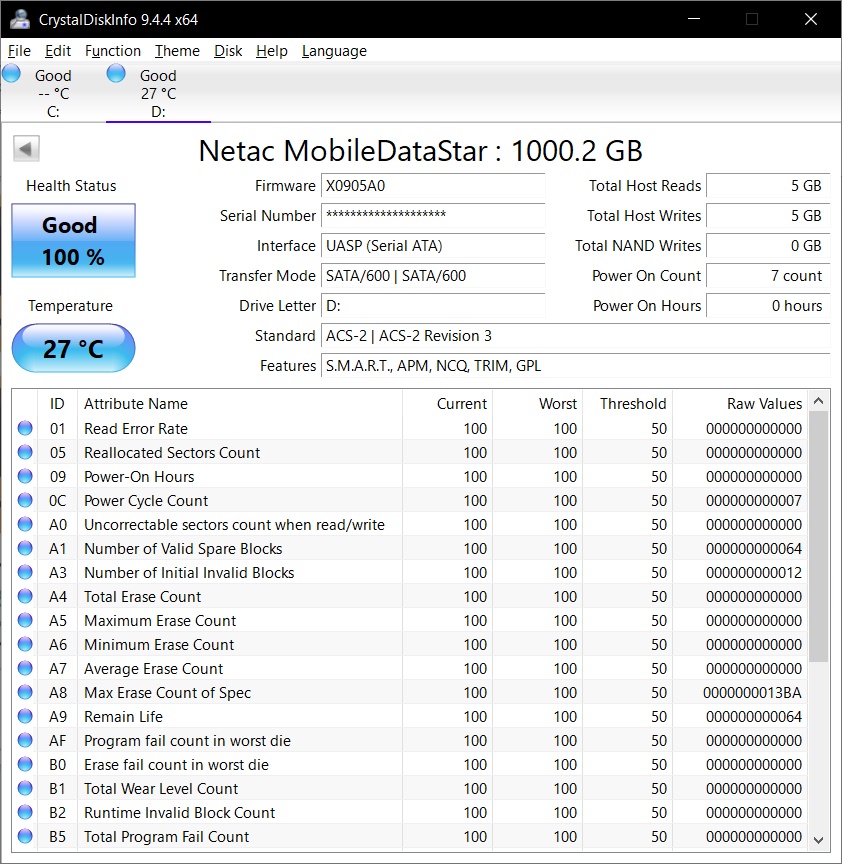This screenshot has width=842, height=864.
Task: Open the File menu
Action: [19, 51]
